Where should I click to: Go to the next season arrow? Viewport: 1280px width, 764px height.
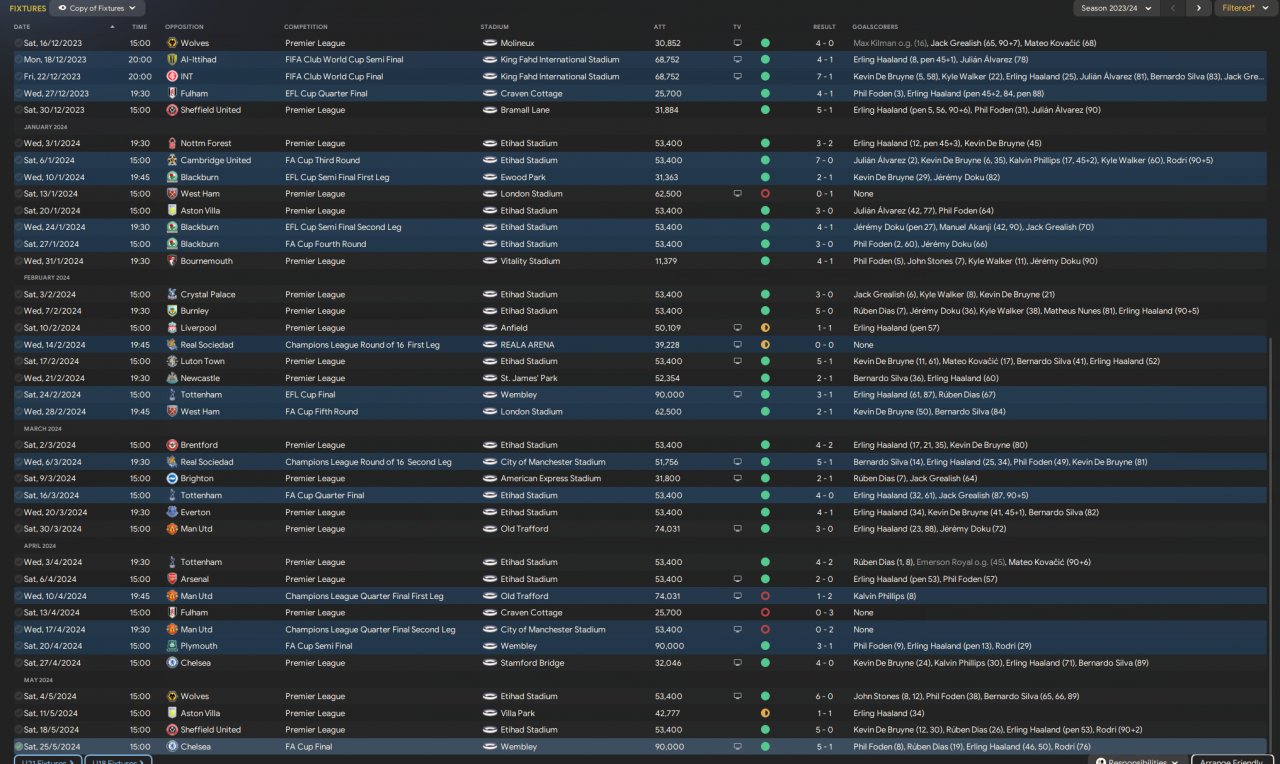[1198, 8]
